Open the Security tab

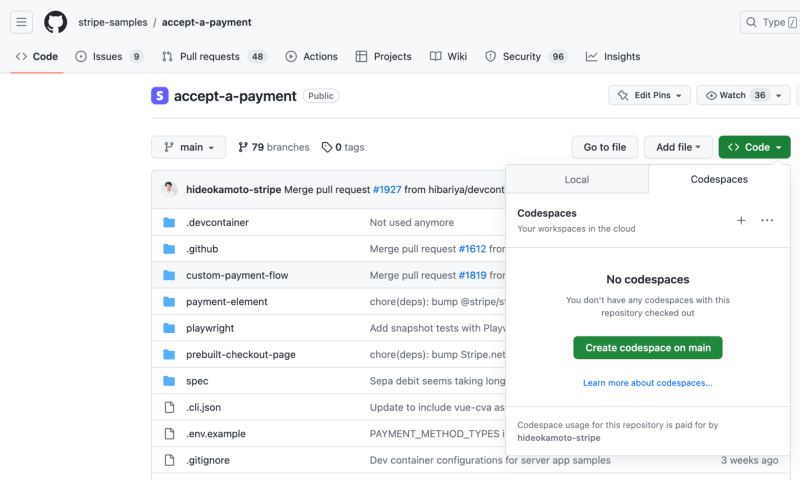(x=526, y=57)
